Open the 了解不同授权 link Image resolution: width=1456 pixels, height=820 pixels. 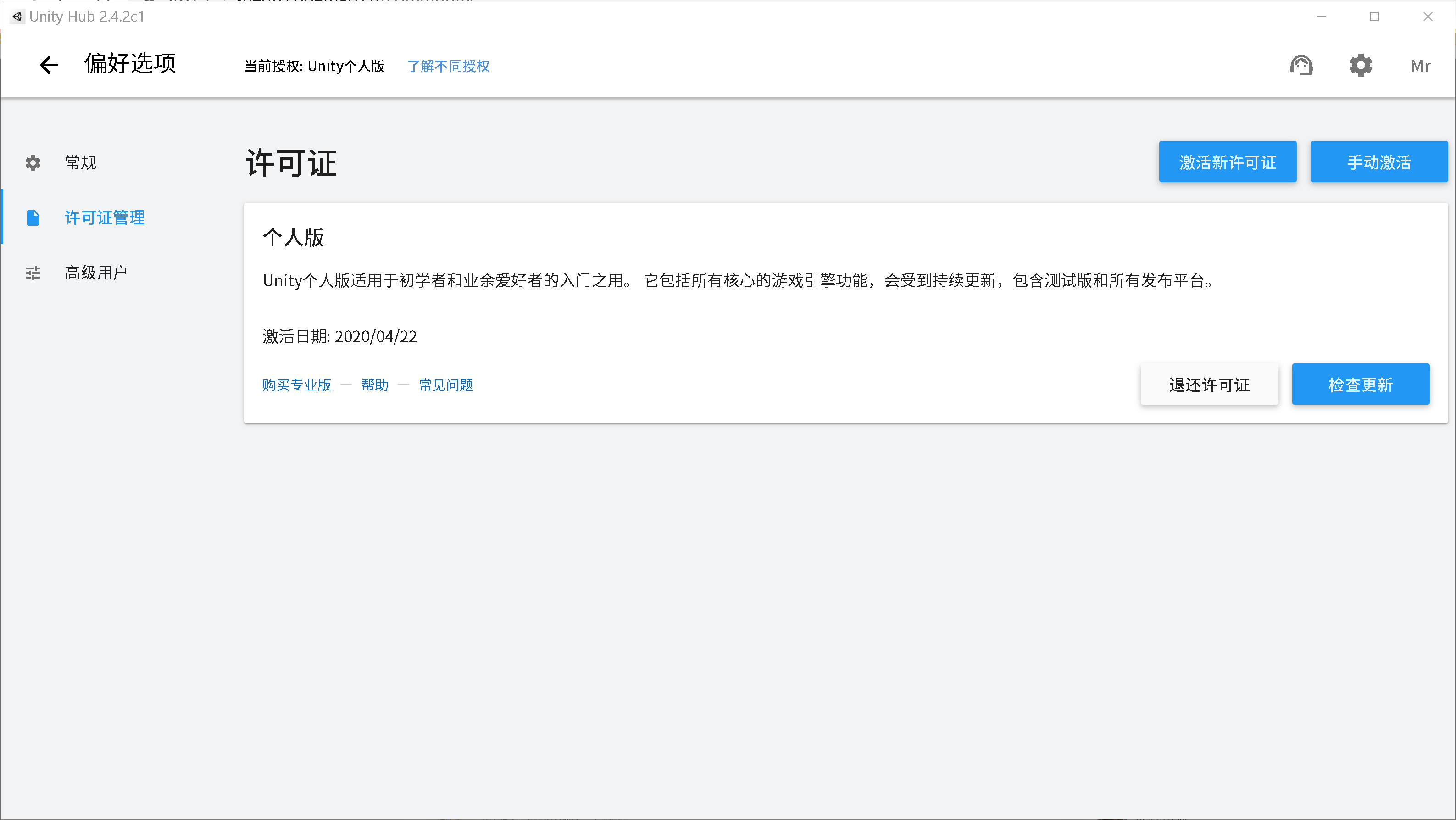pos(448,66)
